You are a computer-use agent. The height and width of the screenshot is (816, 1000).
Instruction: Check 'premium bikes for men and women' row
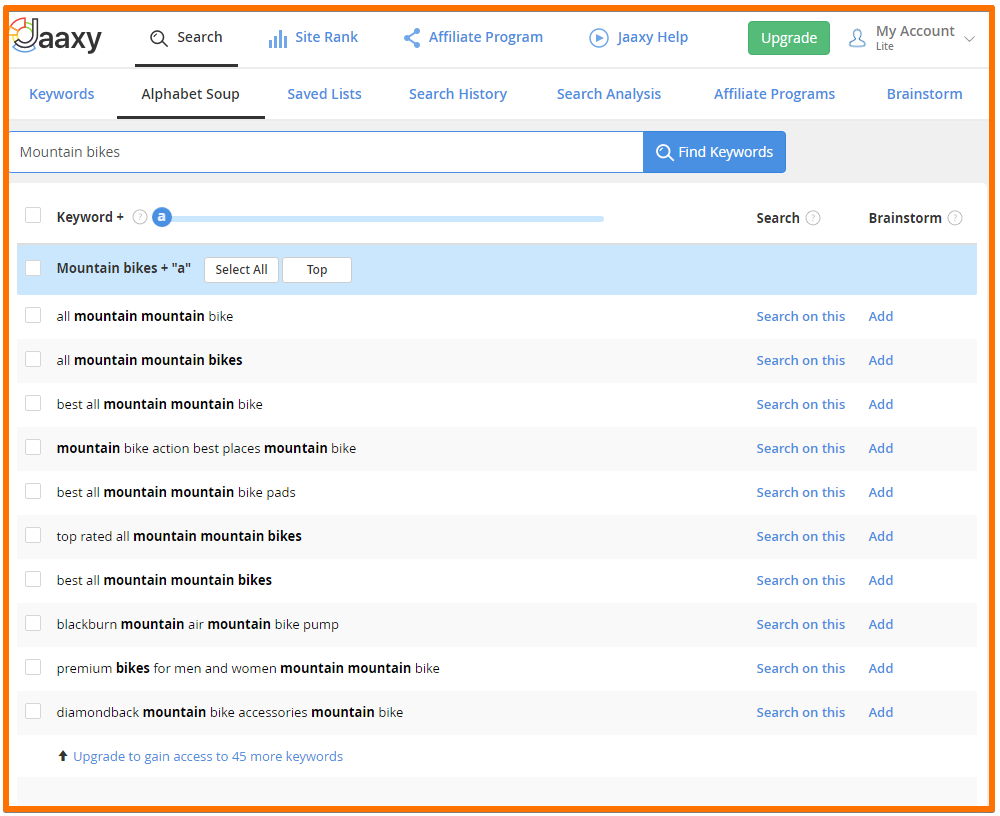(x=33, y=667)
